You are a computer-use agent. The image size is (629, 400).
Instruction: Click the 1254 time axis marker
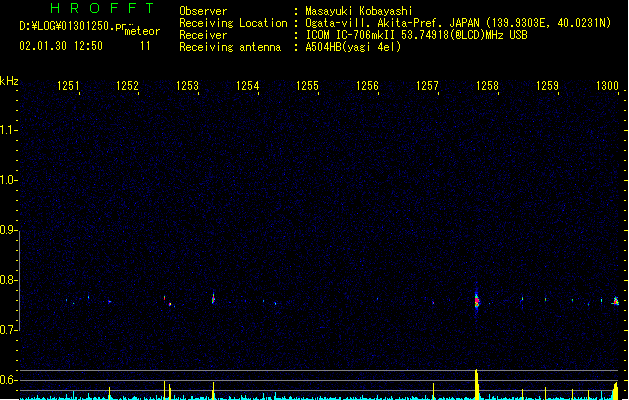pos(248,86)
